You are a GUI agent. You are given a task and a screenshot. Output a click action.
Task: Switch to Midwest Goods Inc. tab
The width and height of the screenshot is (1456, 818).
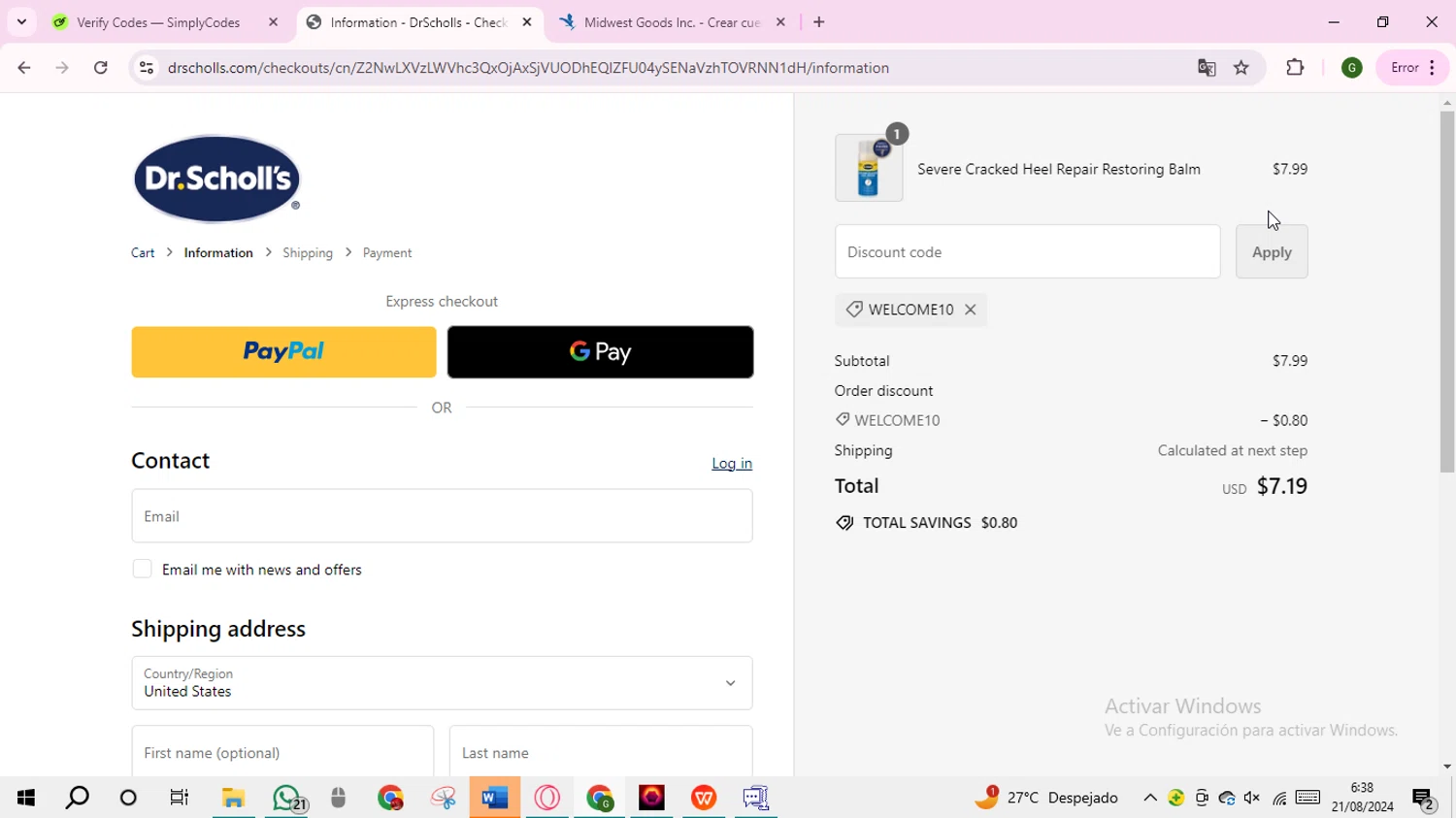point(672,22)
